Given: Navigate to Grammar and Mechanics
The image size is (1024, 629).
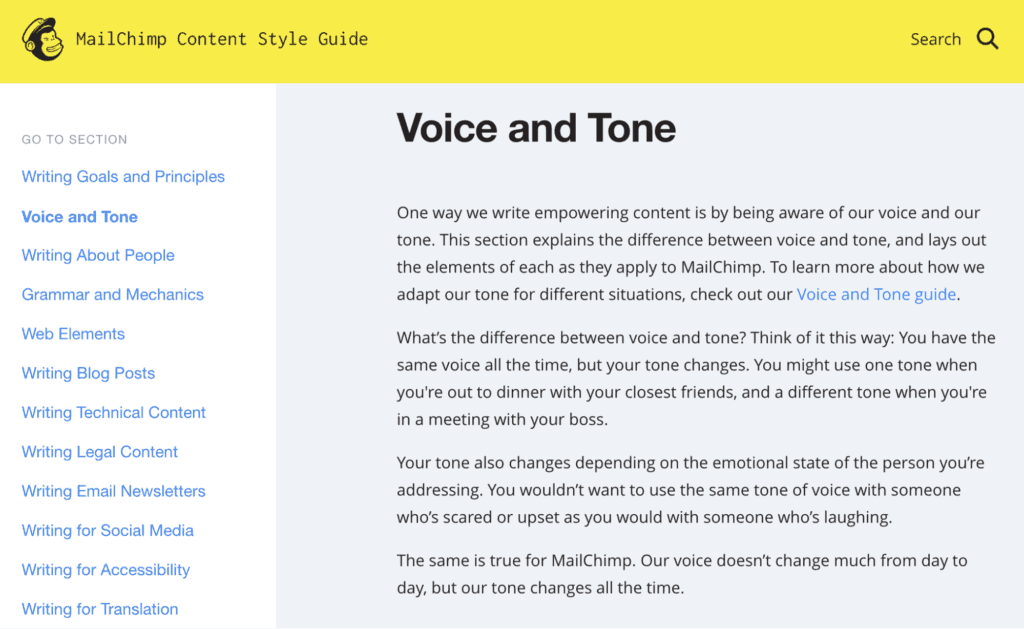Looking at the screenshot, I should (x=112, y=294).
